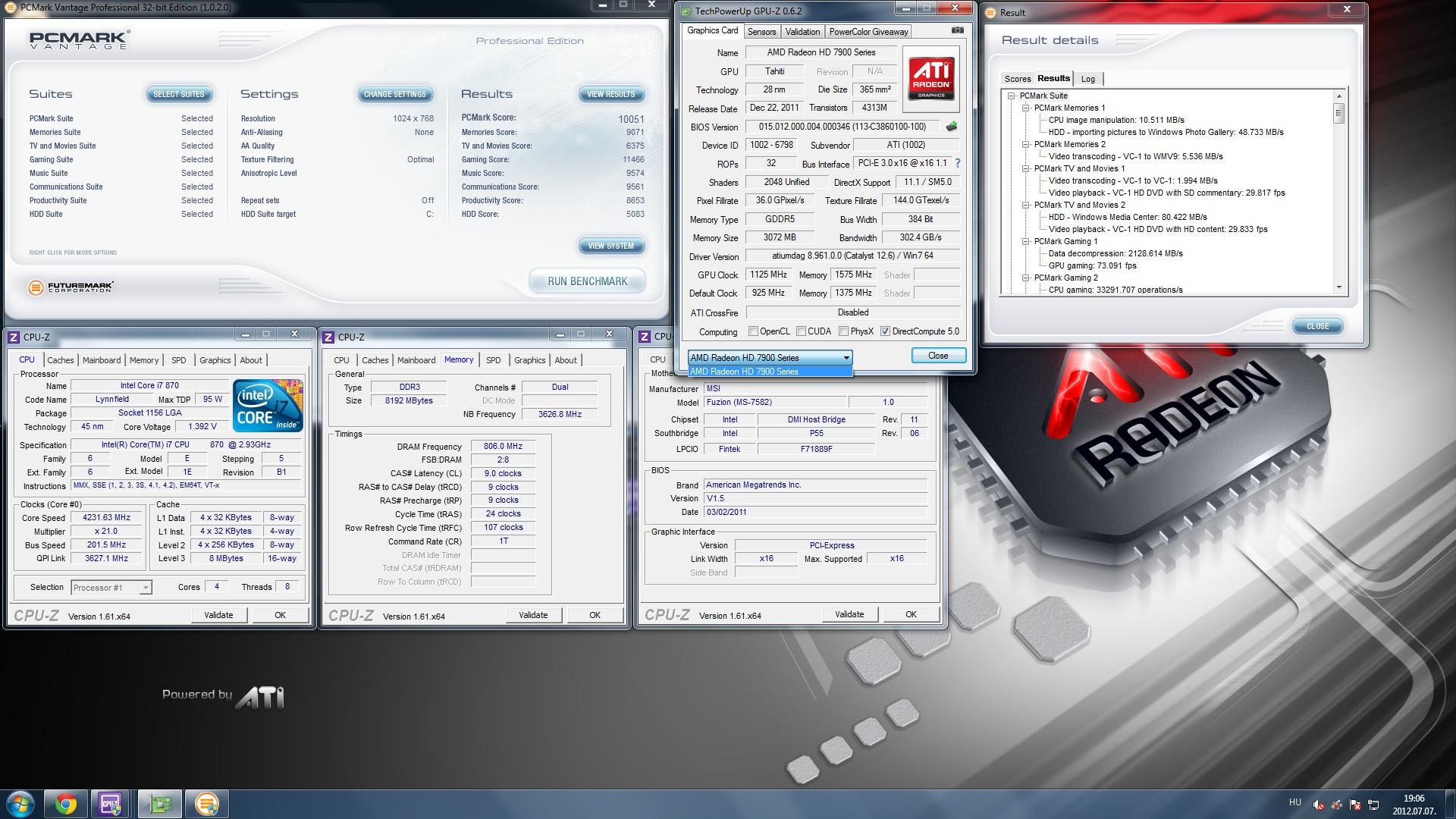The width and height of the screenshot is (1456, 819).
Task: Open Caches tab in the CPU-Z CPU window
Action: 61,360
